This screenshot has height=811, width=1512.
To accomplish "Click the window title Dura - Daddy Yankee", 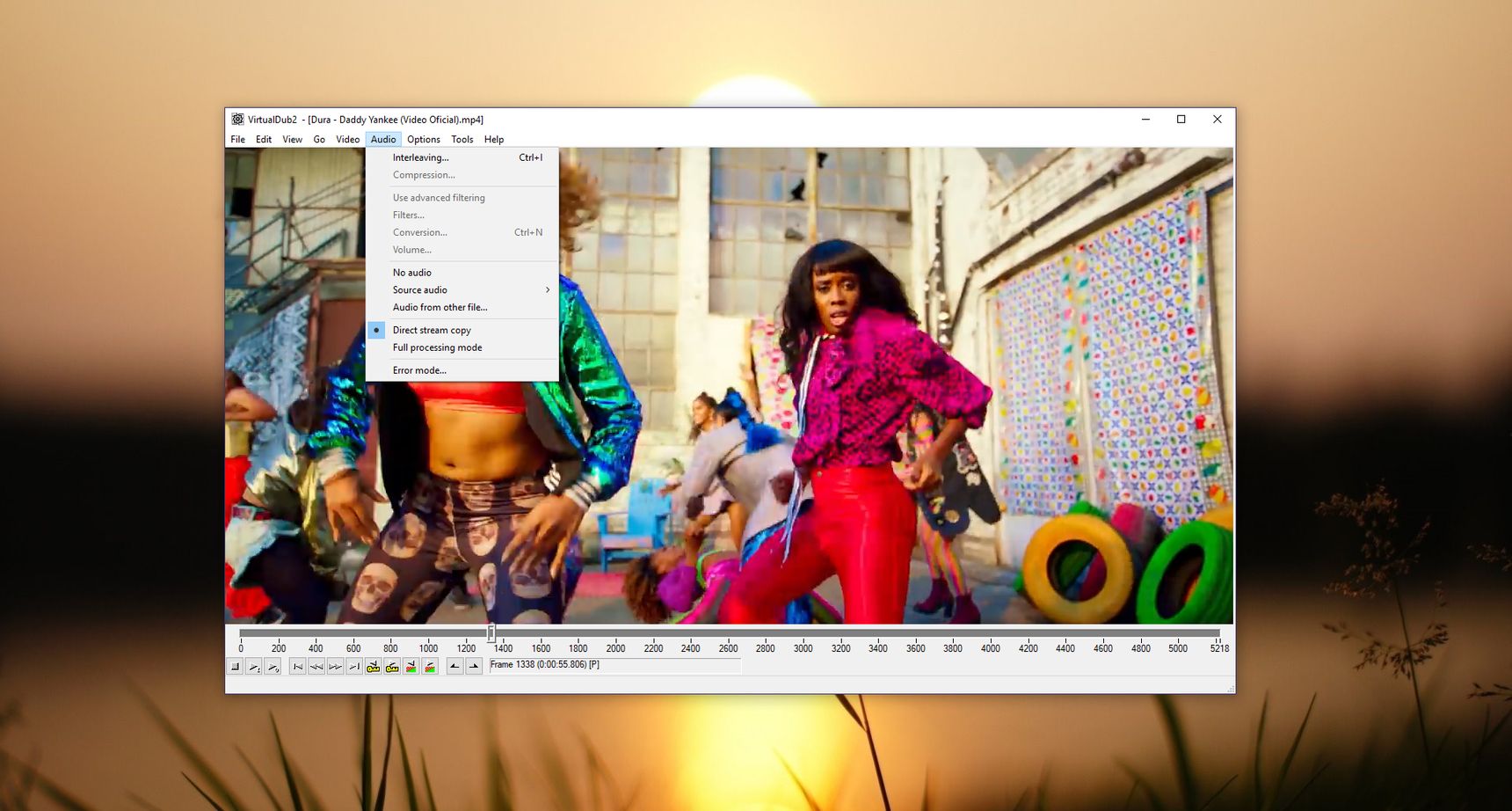I will click(x=367, y=120).
